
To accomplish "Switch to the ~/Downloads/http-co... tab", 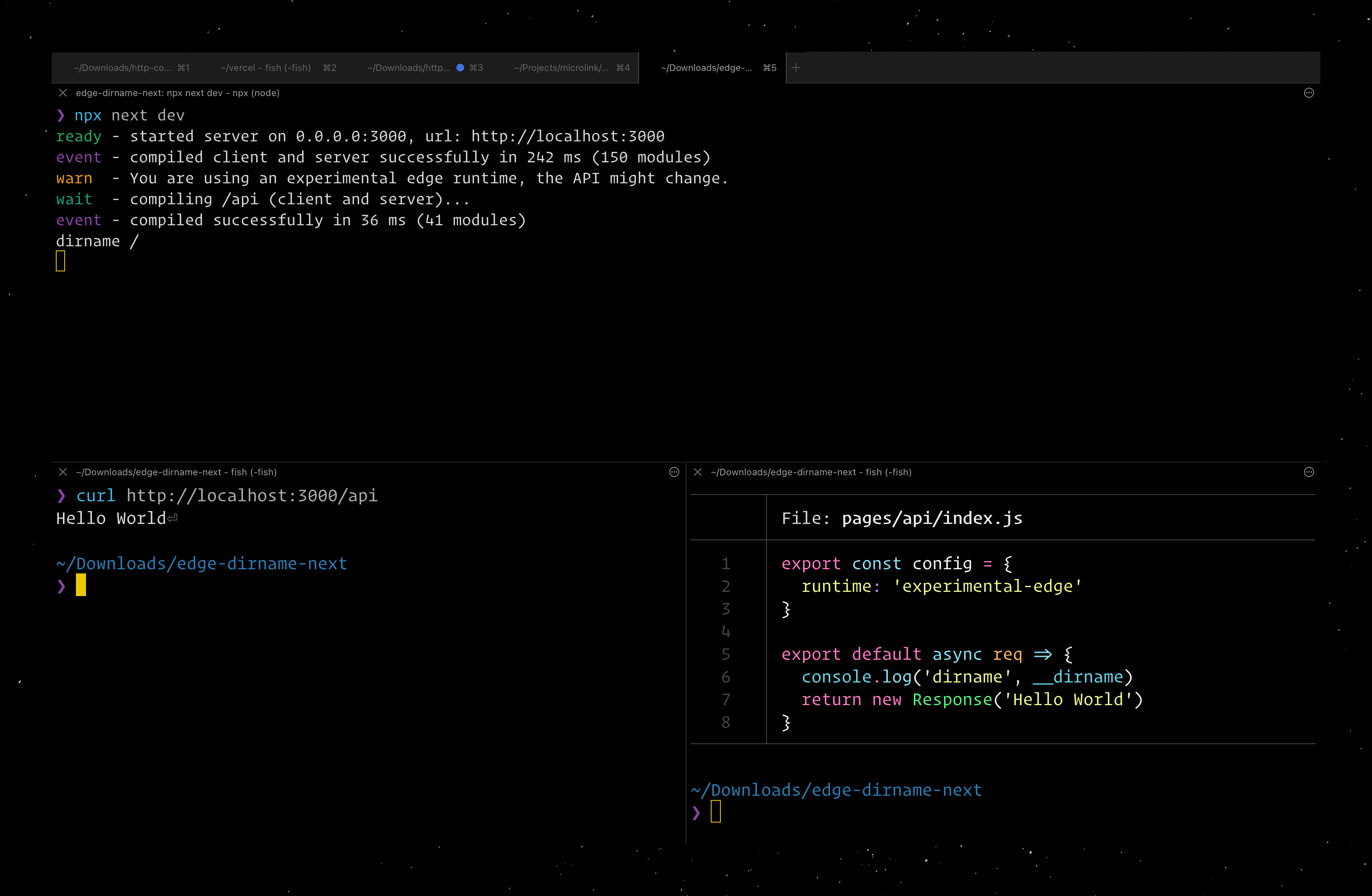I will click(123, 68).
